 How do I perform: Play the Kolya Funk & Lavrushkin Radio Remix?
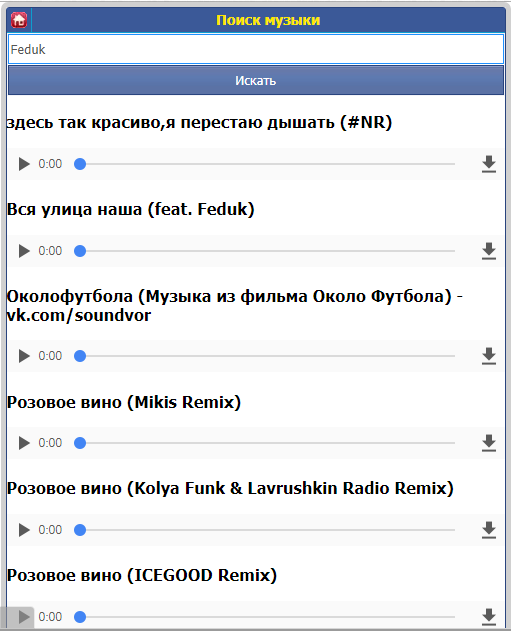click(x=24, y=530)
